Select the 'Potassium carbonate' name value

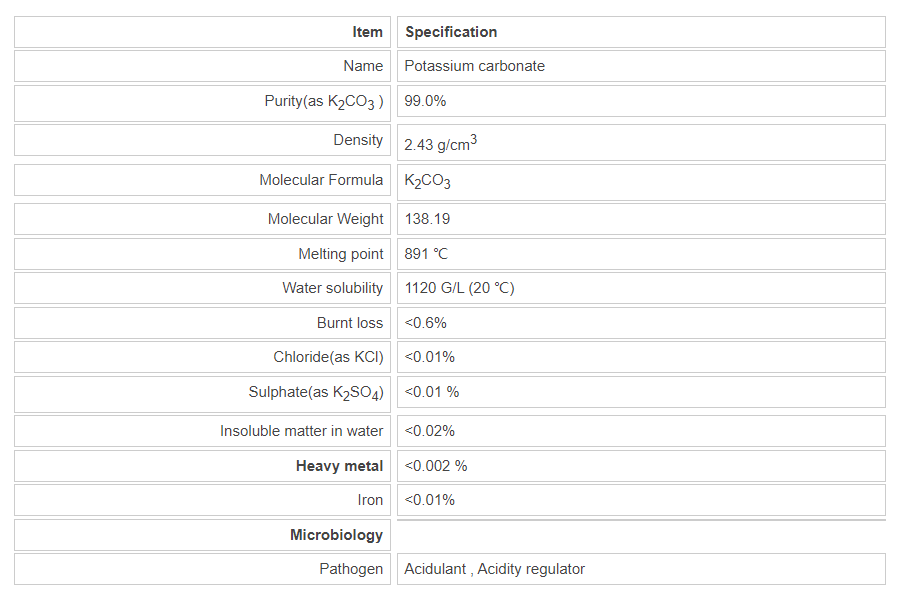(x=474, y=66)
